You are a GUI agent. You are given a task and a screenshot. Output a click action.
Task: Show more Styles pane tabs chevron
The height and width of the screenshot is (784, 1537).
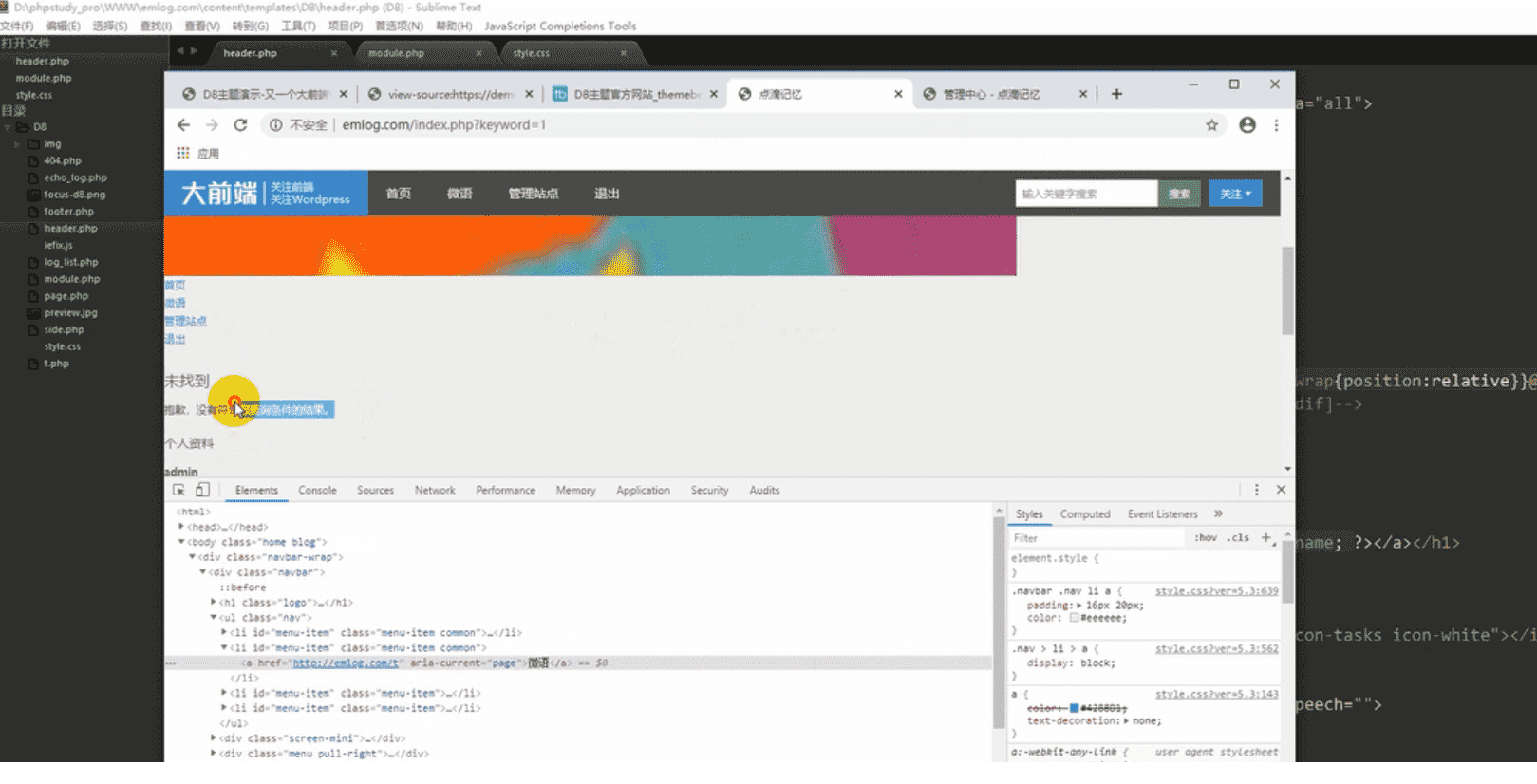coord(1218,513)
